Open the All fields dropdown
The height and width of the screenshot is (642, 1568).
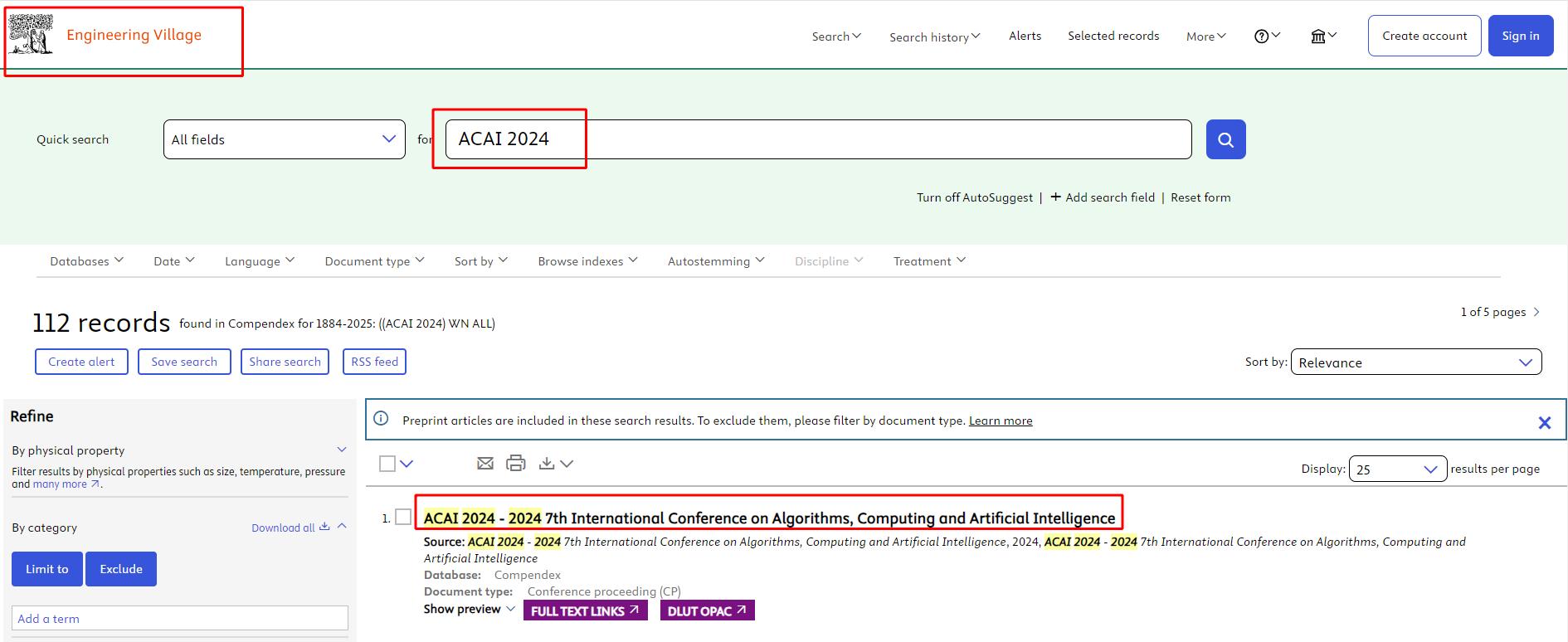pyautogui.click(x=285, y=139)
